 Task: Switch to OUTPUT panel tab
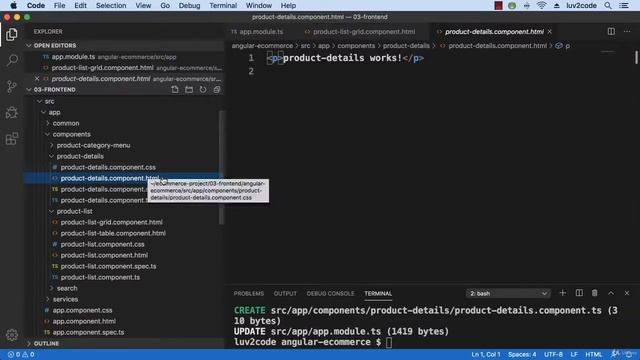pyautogui.click(x=285, y=293)
